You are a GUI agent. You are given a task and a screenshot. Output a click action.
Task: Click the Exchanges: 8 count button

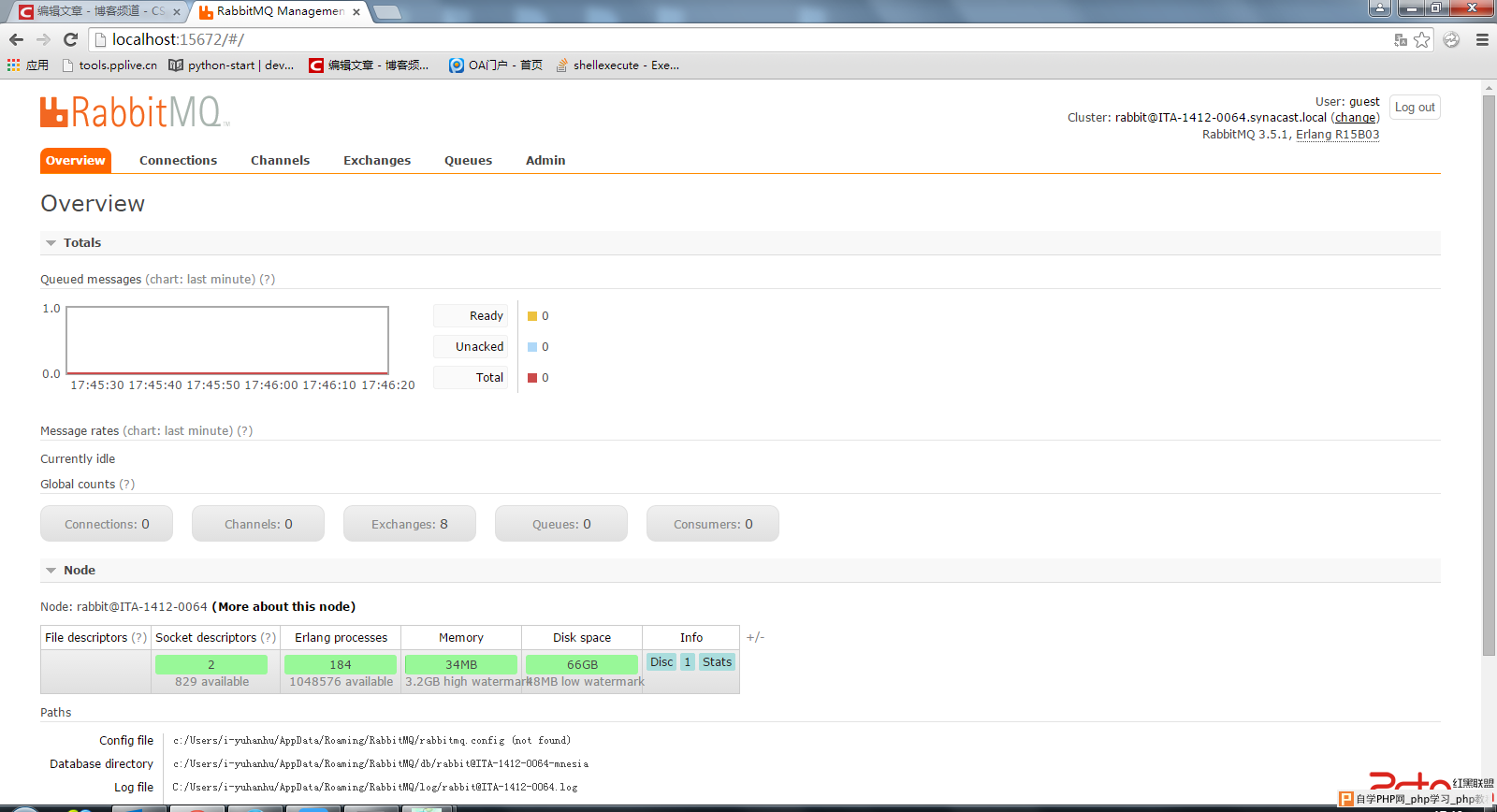pyautogui.click(x=410, y=524)
